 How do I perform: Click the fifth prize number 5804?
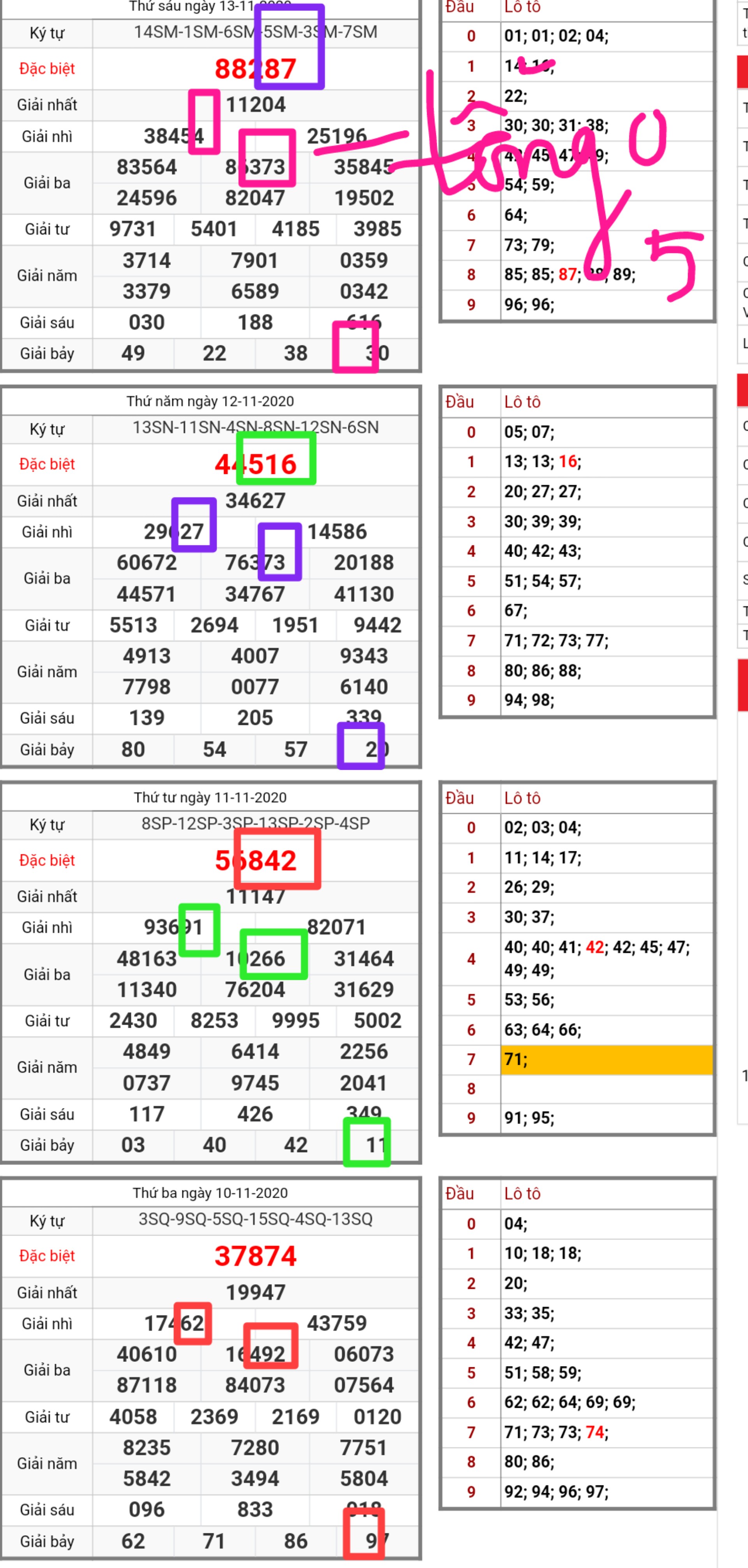click(364, 1479)
